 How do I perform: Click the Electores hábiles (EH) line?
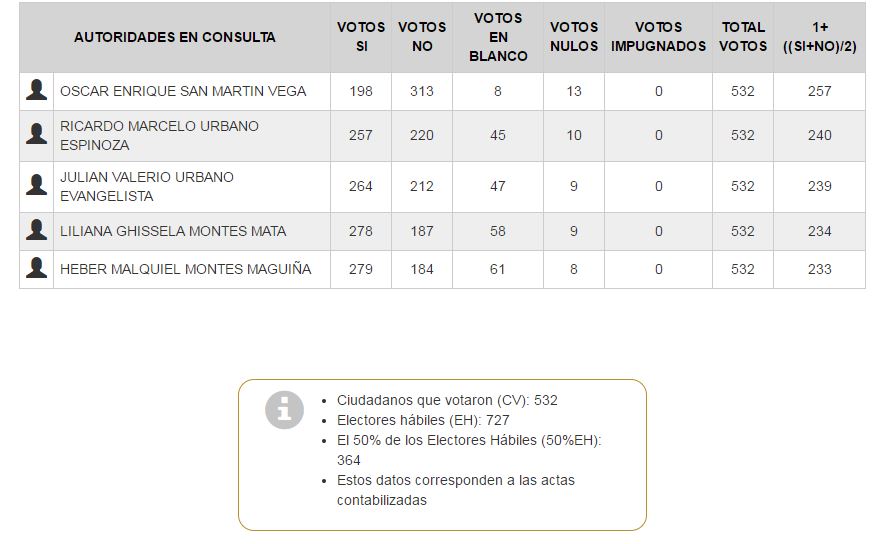pos(423,420)
